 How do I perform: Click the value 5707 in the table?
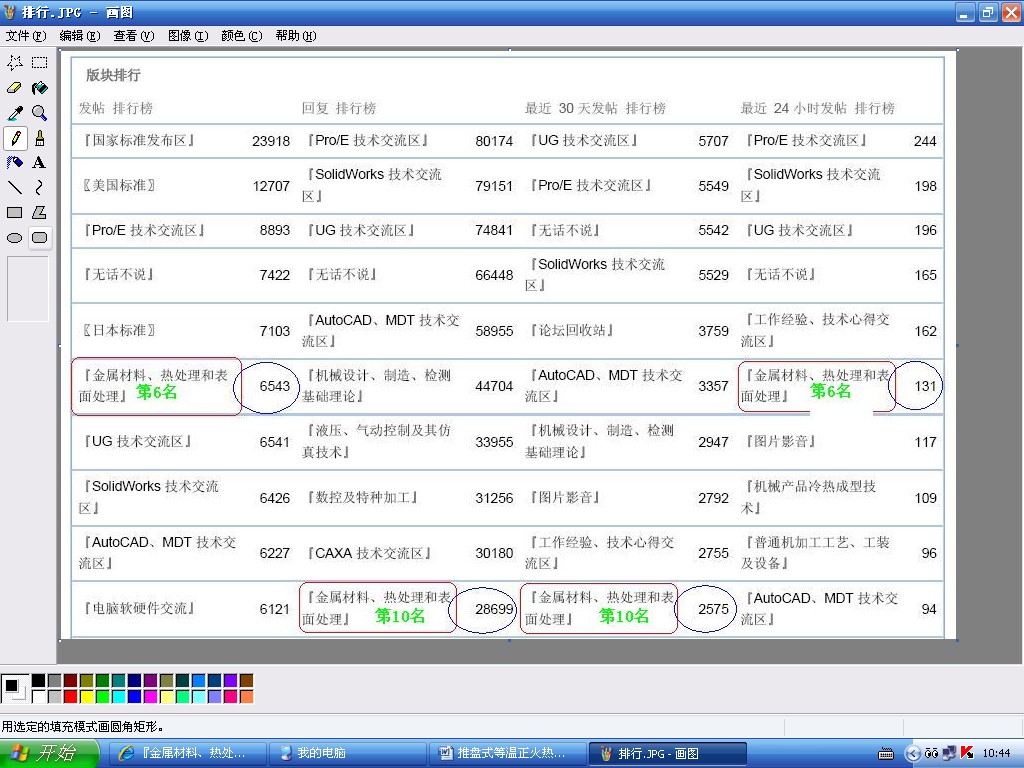click(713, 141)
